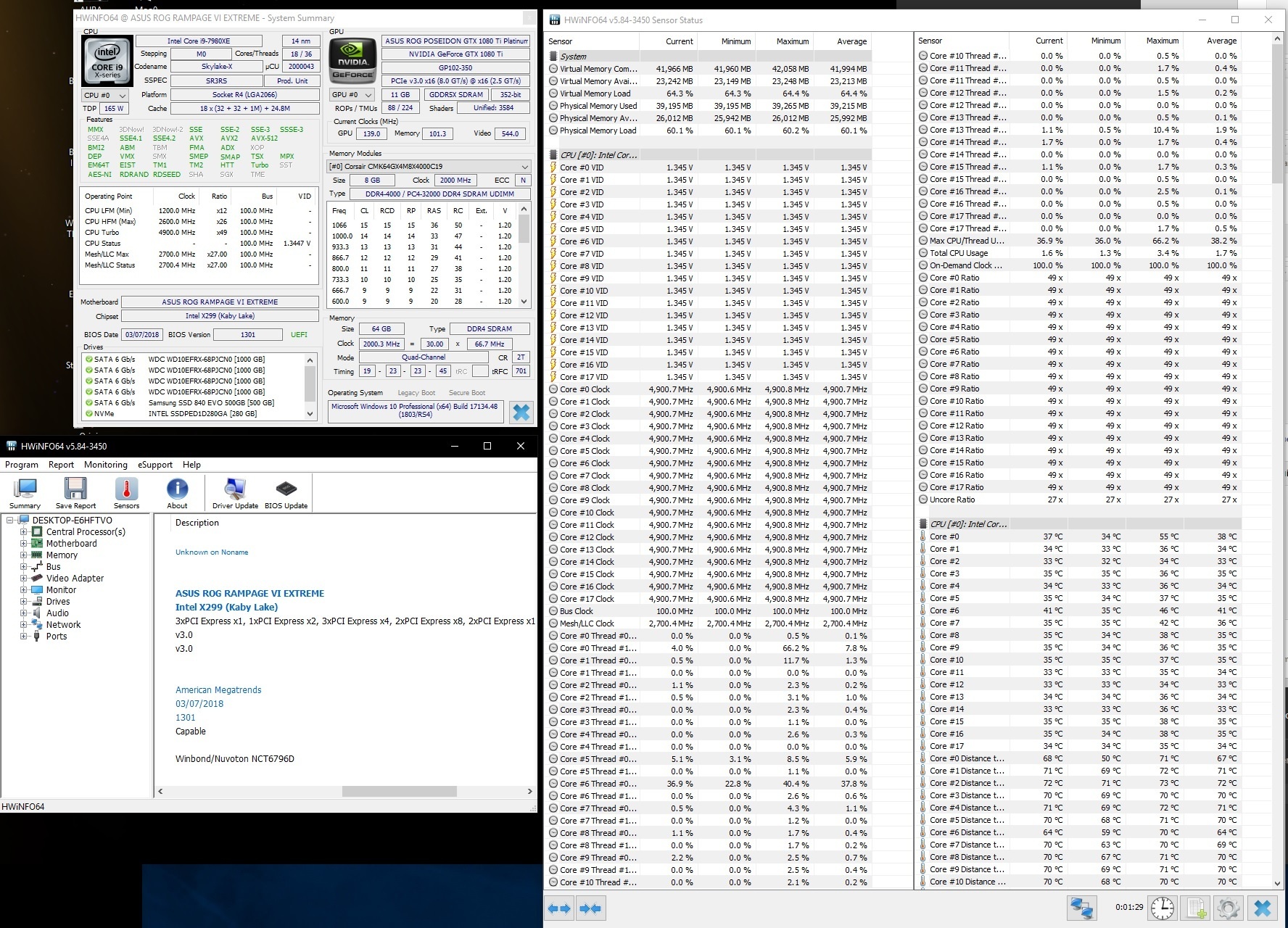Expand the Drives tree node
The image size is (1288, 928).
pyautogui.click(x=23, y=602)
